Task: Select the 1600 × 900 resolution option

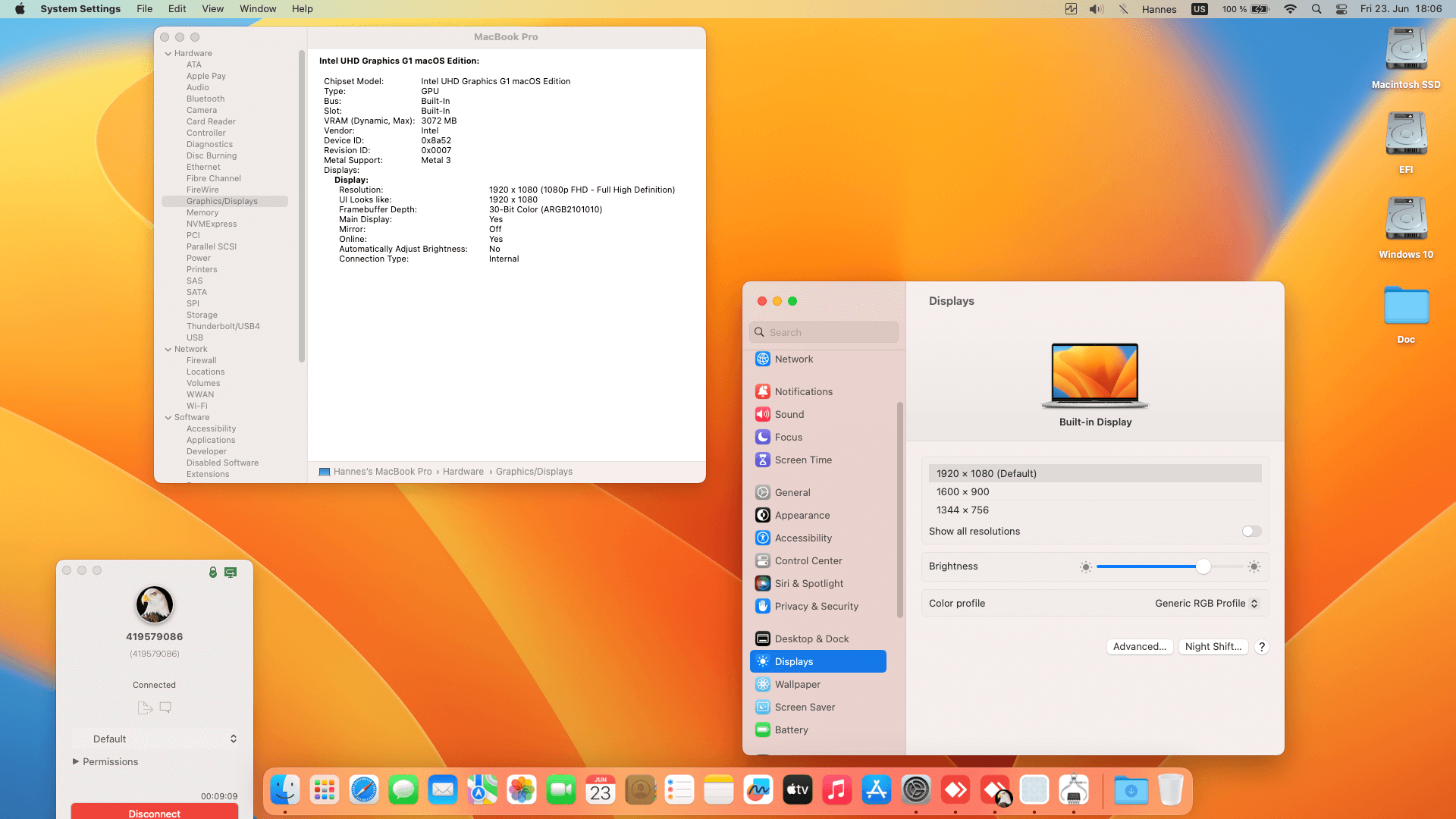Action: pos(963,491)
